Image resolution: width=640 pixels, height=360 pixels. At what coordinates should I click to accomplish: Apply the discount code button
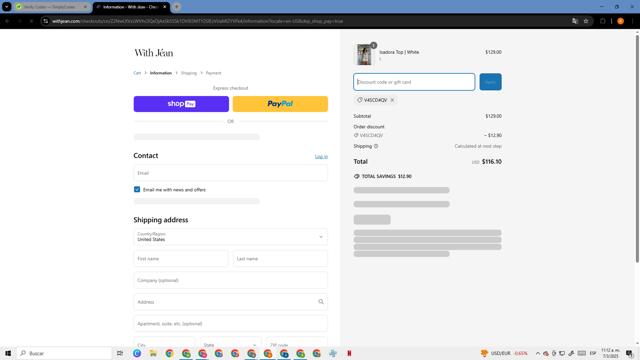tap(490, 82)
